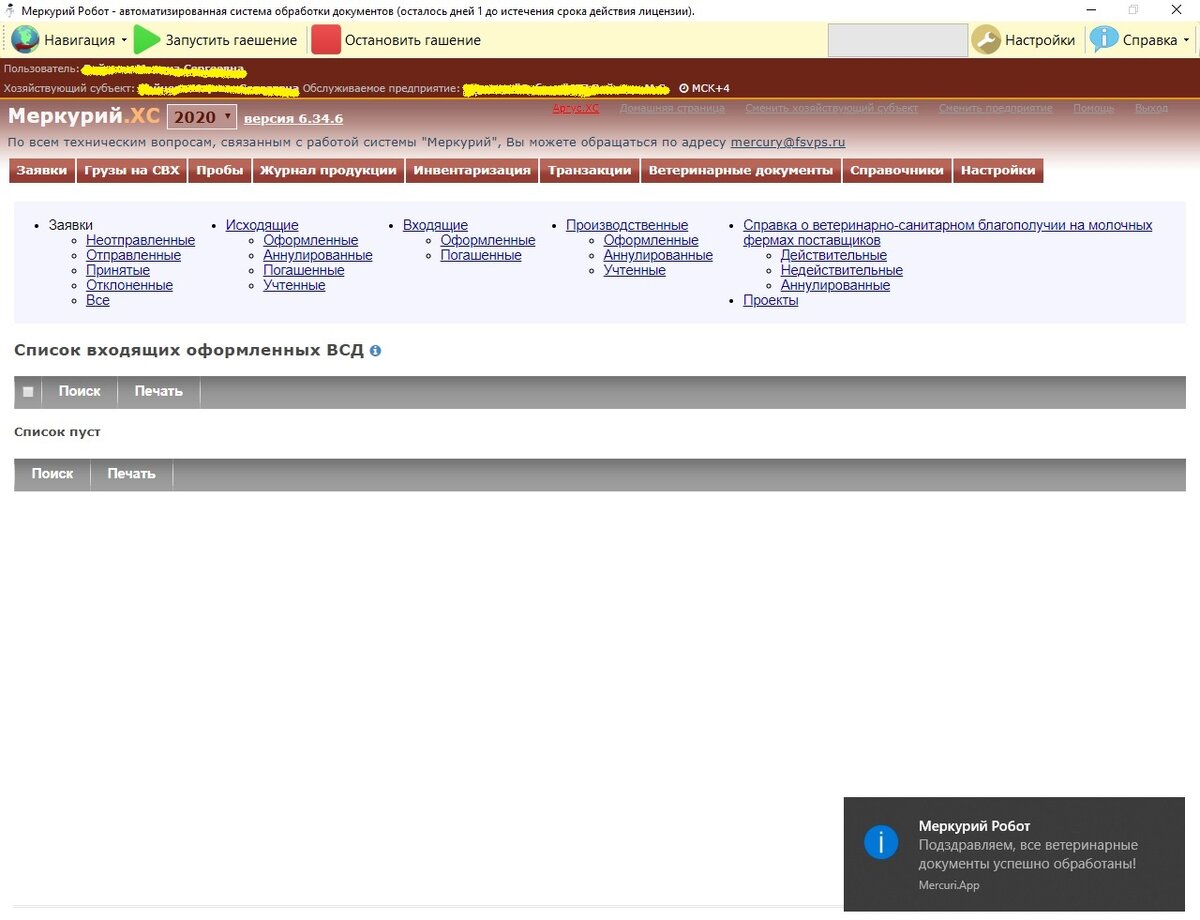The image size is (1200, 920).
Task: Open Учтенные under Производственные
Action: tap(635, 270)
